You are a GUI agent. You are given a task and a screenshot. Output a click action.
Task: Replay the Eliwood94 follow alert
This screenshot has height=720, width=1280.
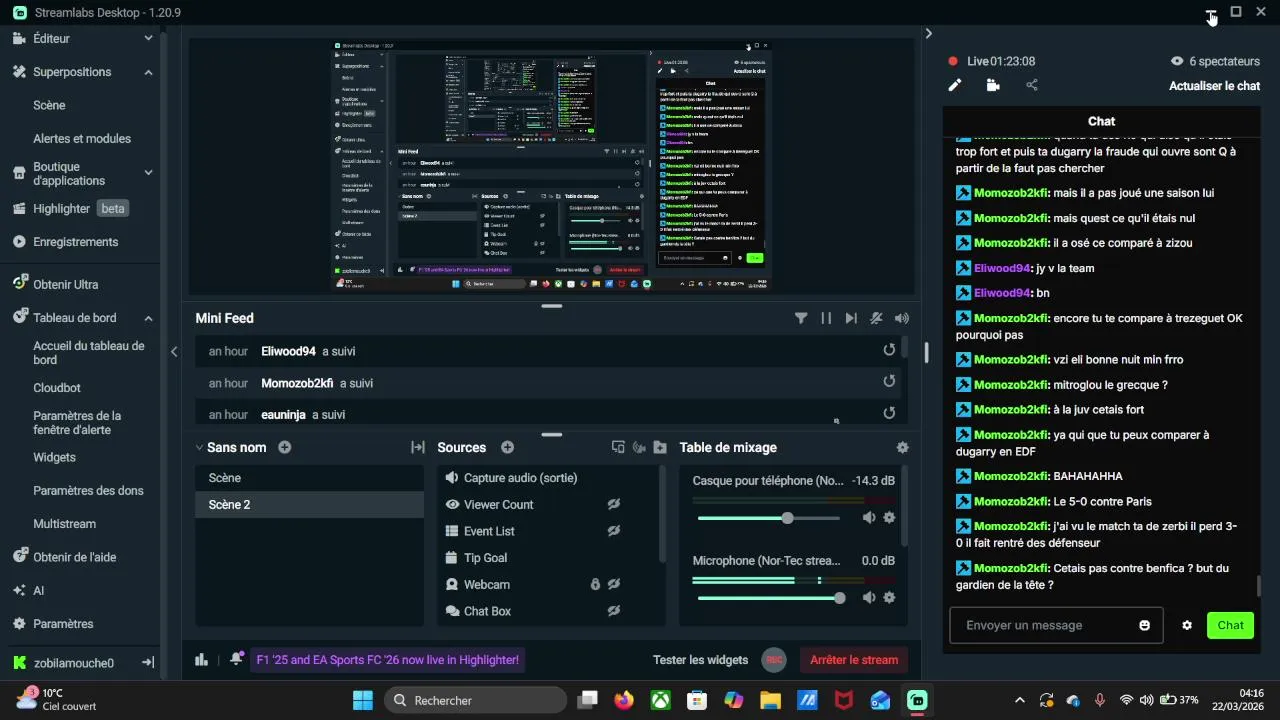[889, 350]
